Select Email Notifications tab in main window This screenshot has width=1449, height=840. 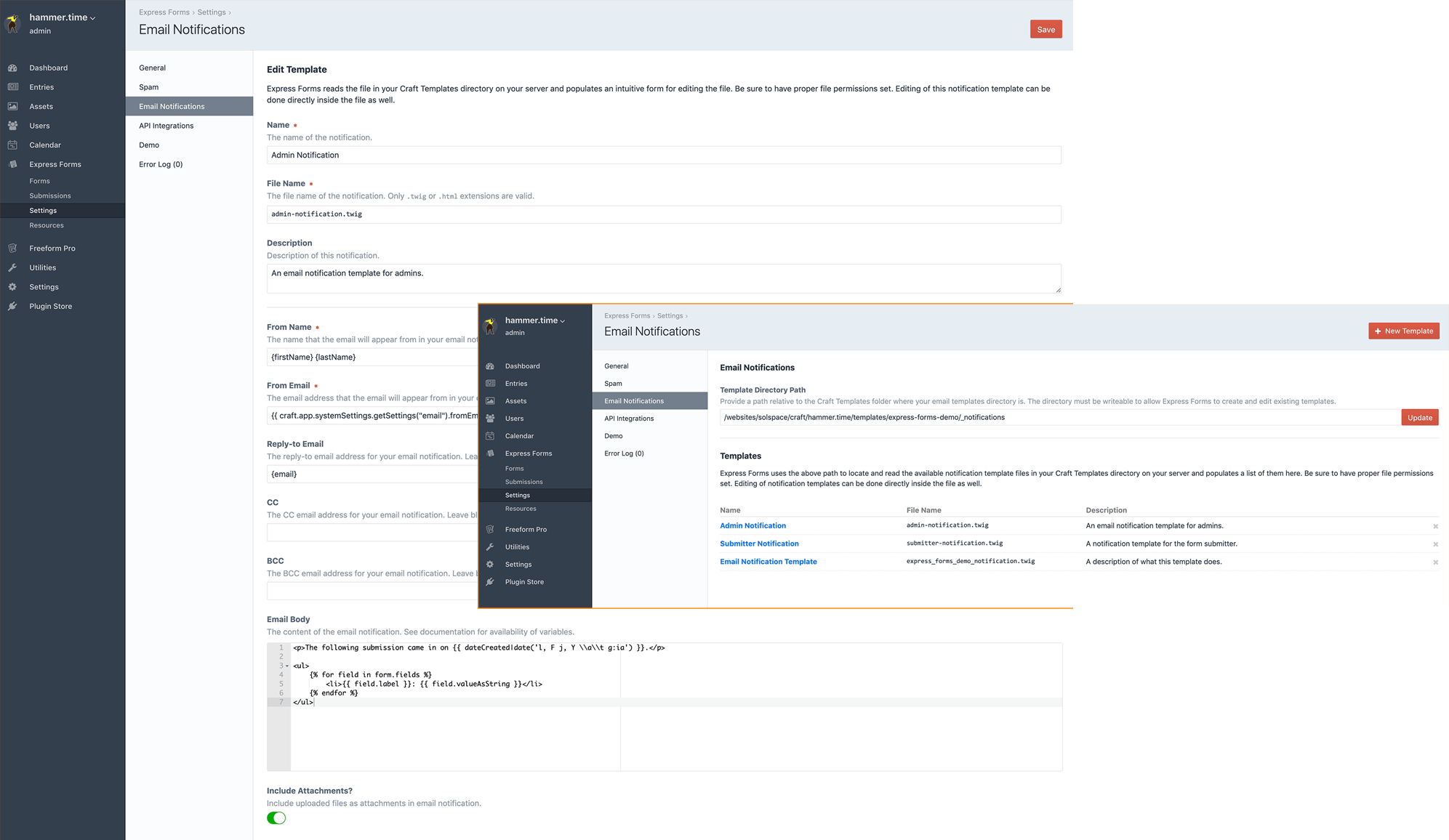(x=189, y=106)
